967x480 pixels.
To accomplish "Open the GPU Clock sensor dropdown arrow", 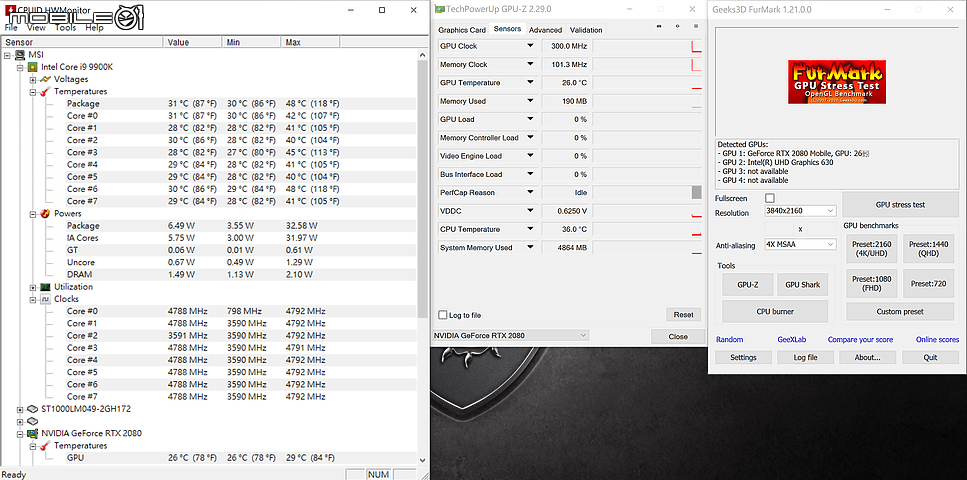I will click(x=530, y=46).
